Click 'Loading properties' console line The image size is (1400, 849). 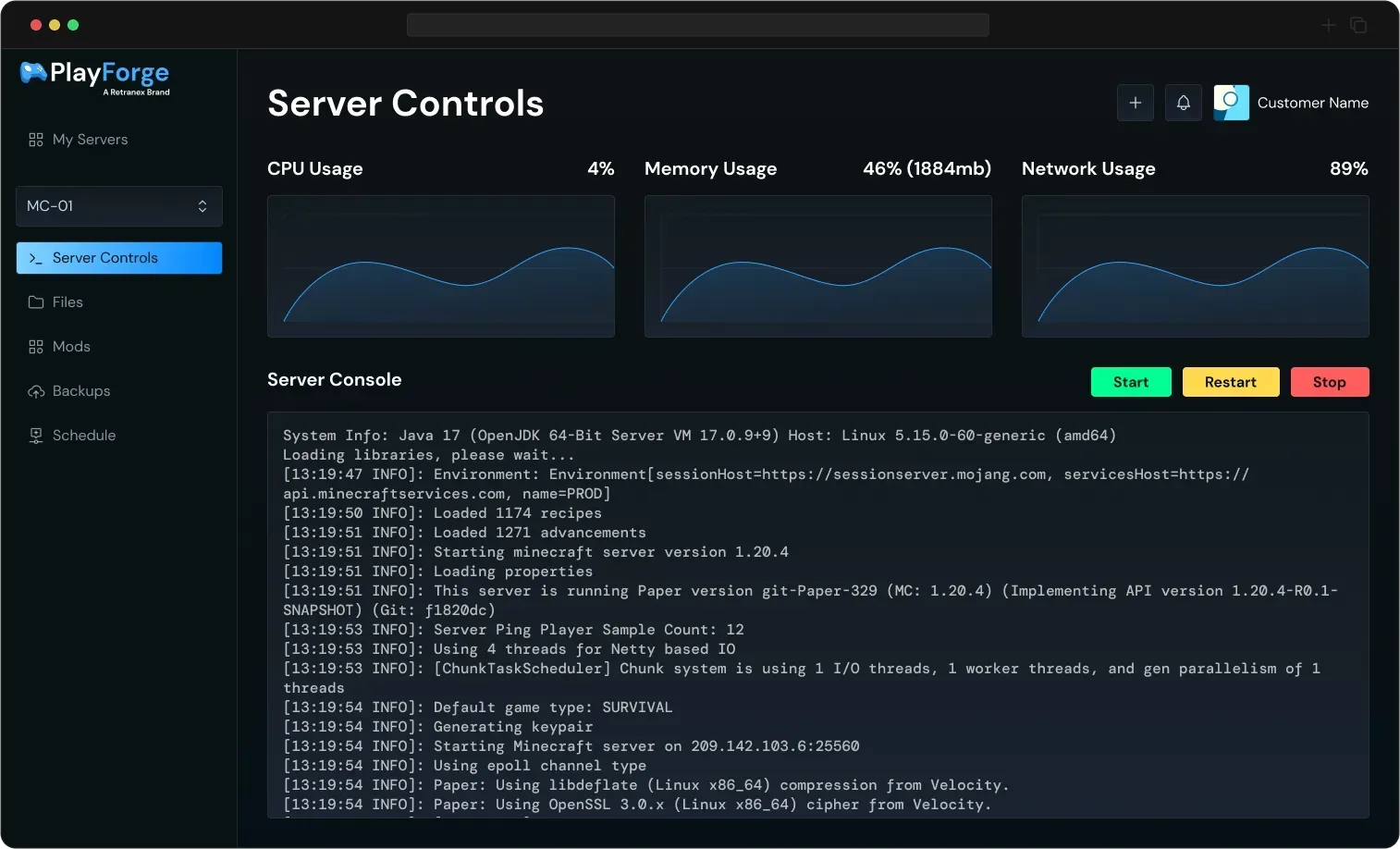tap(438, 572)
